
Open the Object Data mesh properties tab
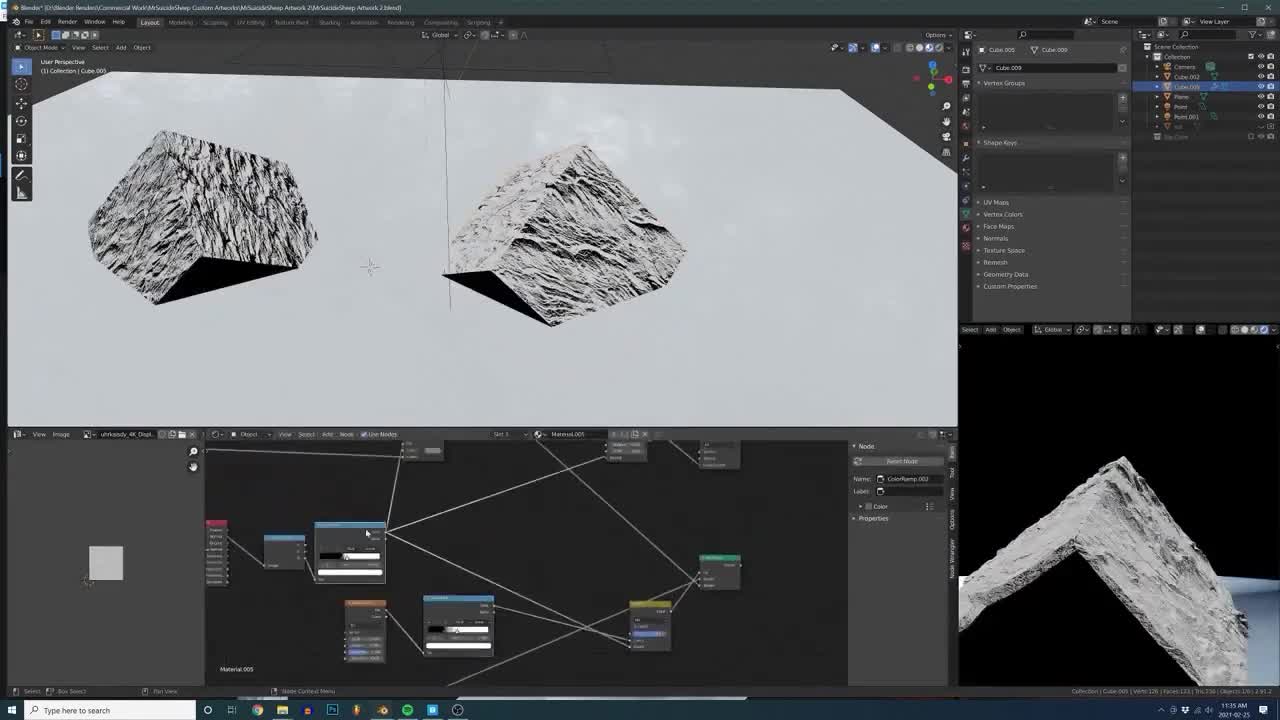pos(966,215)
